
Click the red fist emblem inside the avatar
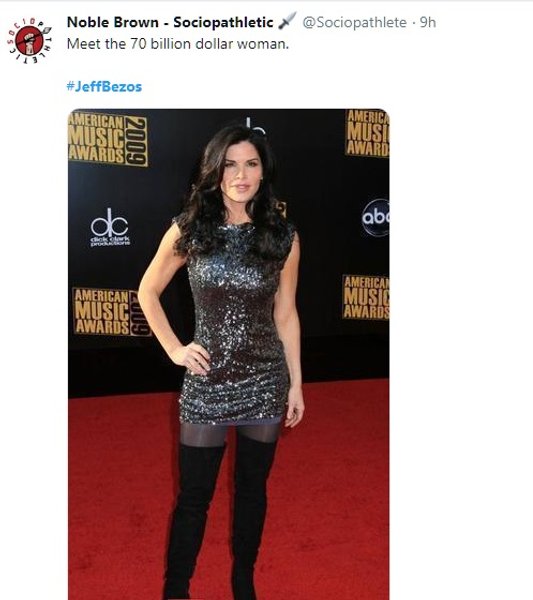[x=29, y=41]
